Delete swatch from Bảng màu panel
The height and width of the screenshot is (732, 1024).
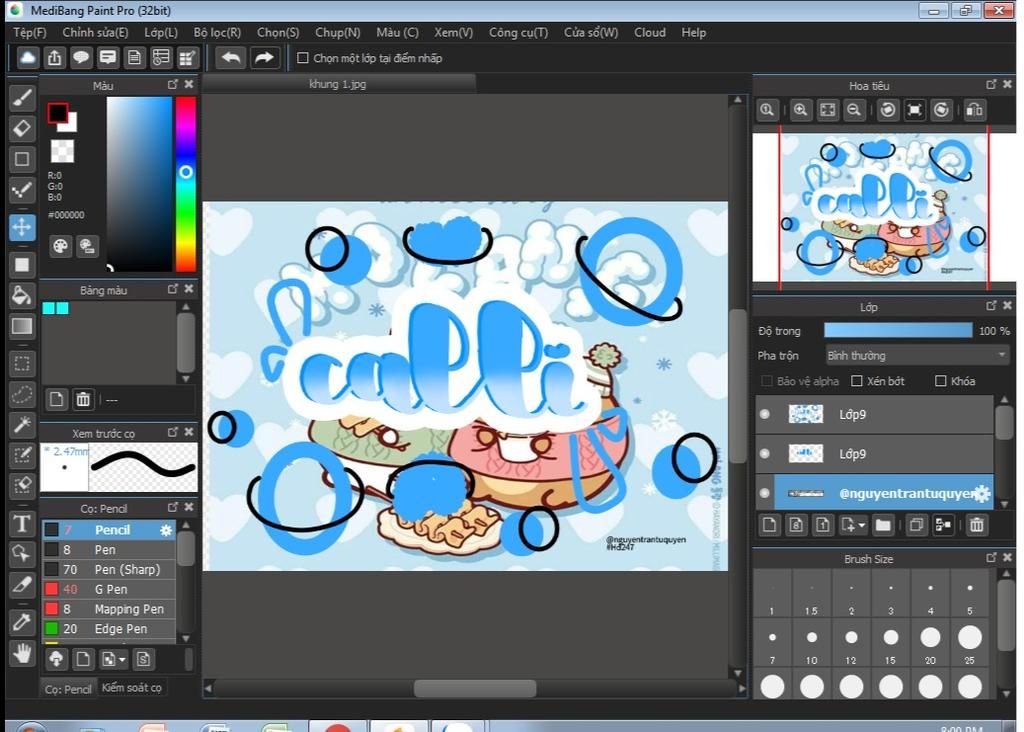point(83,399)
